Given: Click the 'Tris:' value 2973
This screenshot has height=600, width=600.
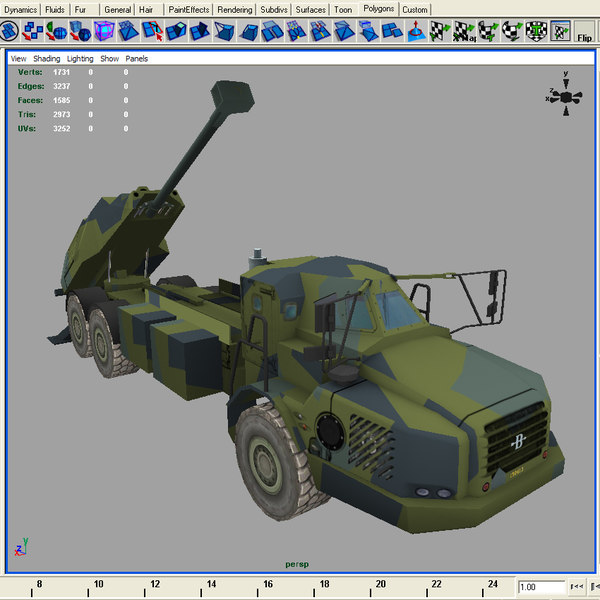Looking at the screenshot, I should 62,114.
